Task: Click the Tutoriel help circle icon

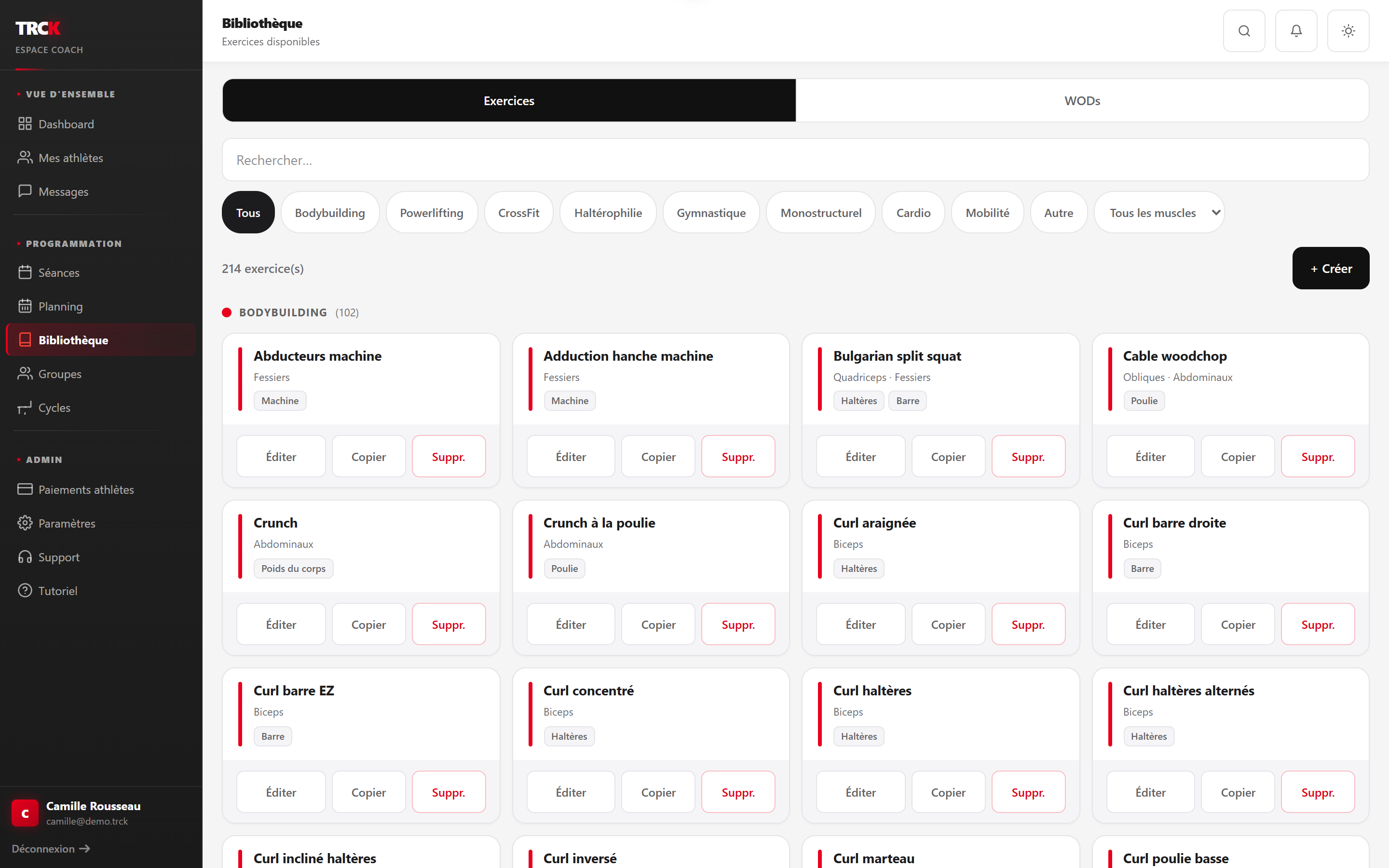Action: click(25, 591)
